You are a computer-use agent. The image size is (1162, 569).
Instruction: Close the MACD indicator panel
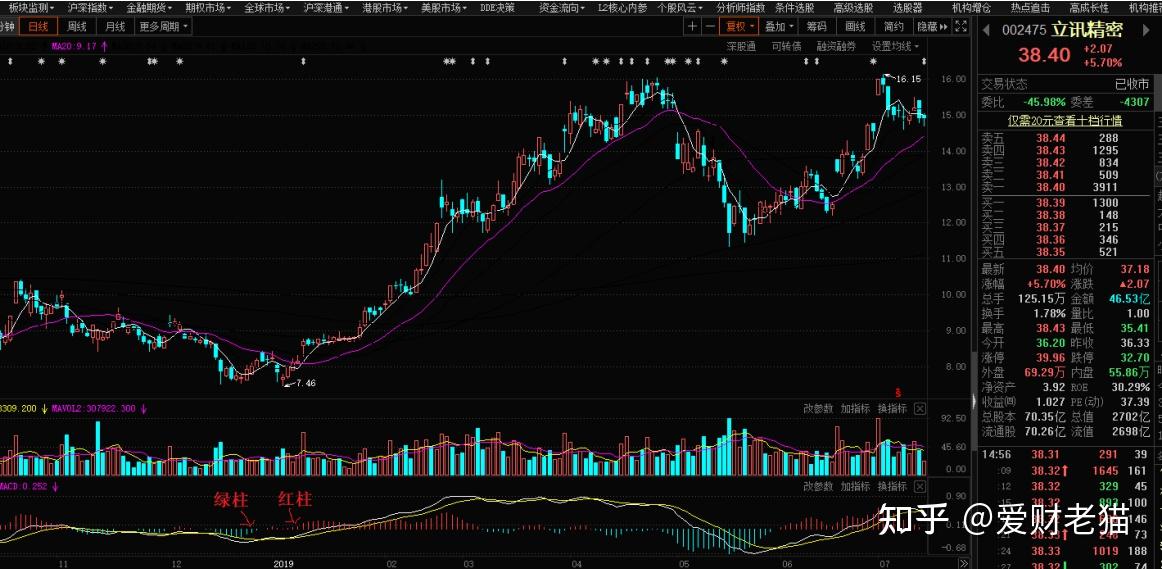point(920,487)
